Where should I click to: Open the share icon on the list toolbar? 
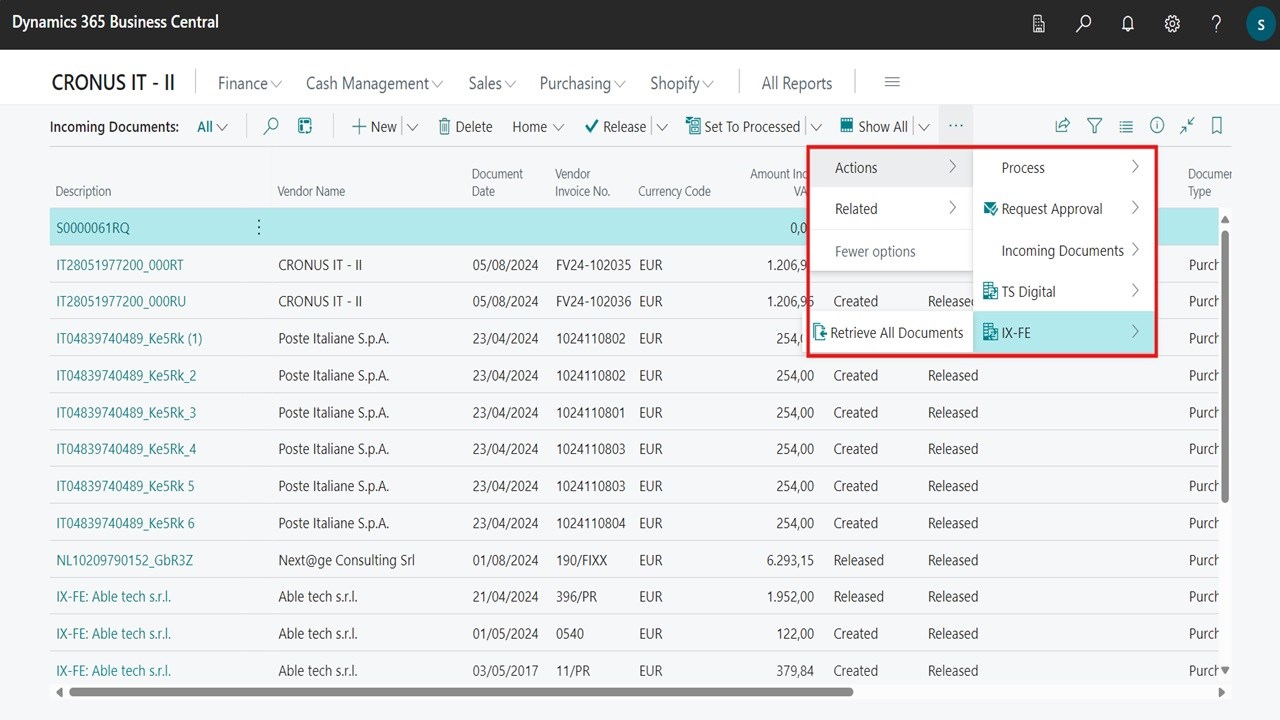1063,126
